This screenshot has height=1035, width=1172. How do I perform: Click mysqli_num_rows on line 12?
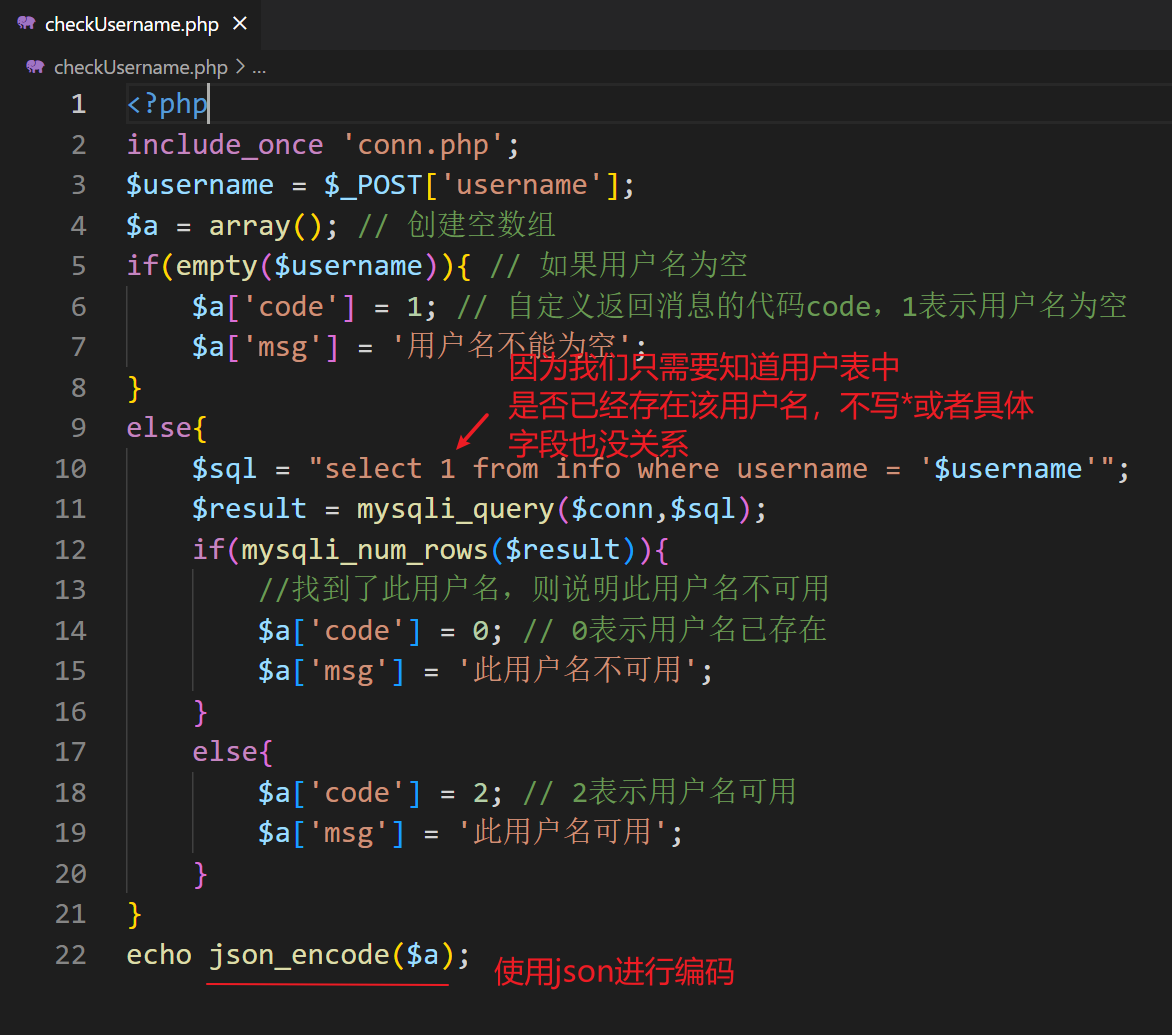point(365,549)
